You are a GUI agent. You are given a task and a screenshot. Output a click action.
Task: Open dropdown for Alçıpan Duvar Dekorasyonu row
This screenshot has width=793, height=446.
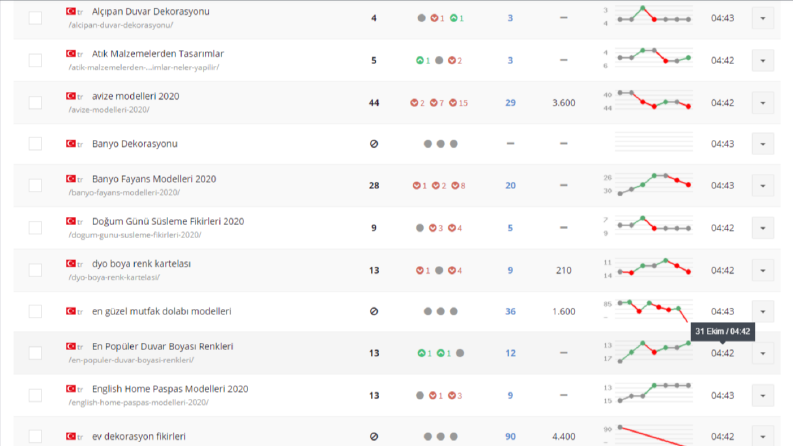[763, 19]
